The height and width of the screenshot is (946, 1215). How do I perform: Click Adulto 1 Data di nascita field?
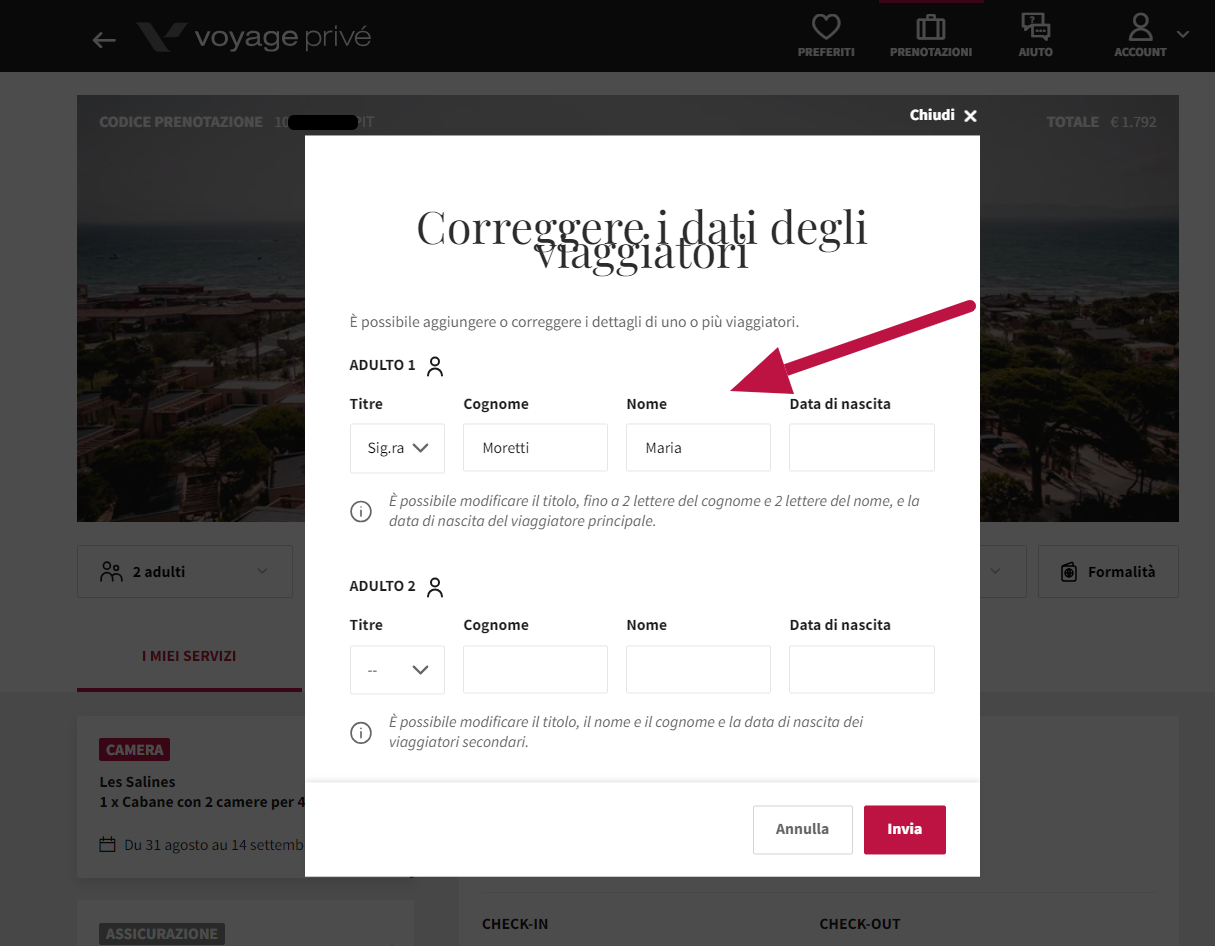pos(862,448)
